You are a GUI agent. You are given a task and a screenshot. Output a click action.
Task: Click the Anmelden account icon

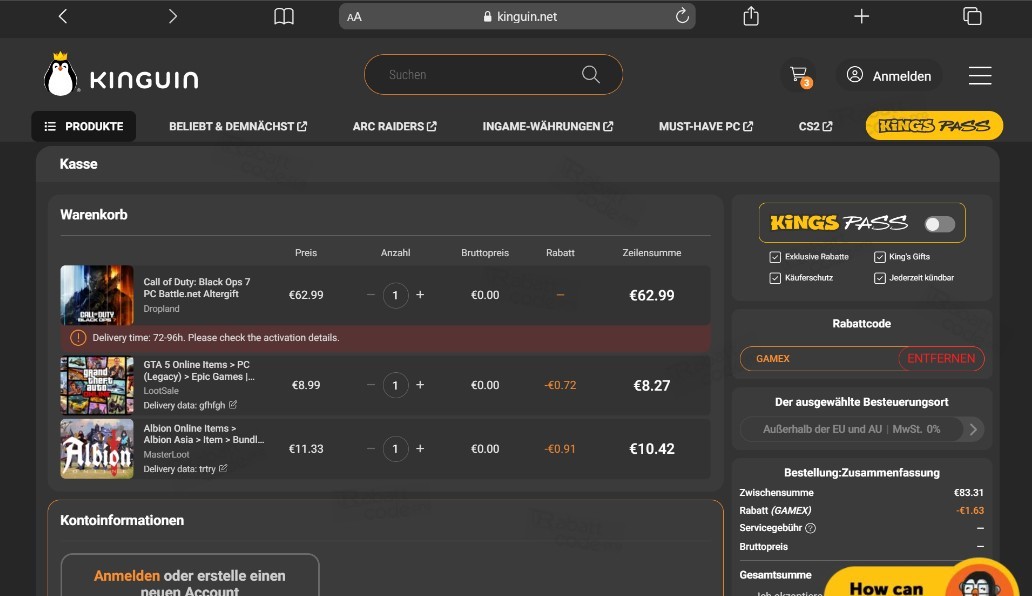[x=855, y=74]
